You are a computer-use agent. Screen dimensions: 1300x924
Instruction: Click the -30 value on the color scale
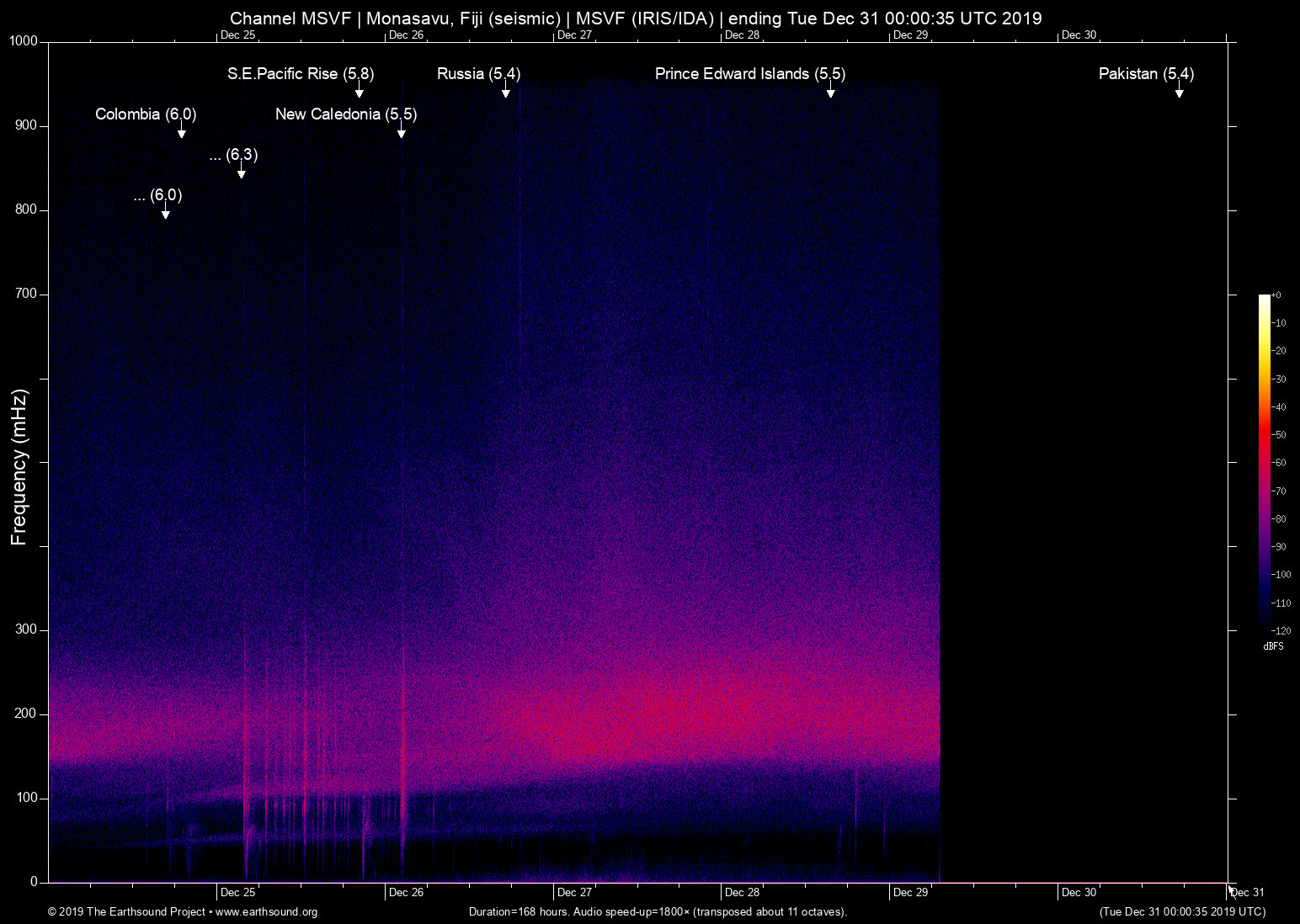(x=1279, y=380)
